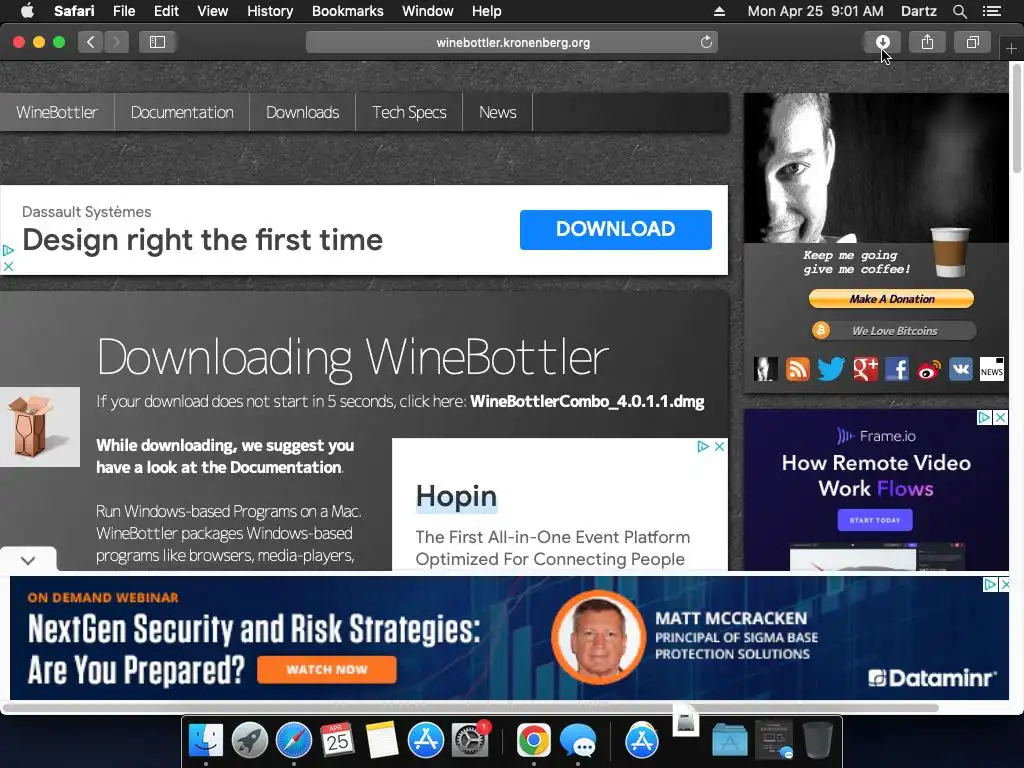Open the Safari application menu

(x=74, y=11)
